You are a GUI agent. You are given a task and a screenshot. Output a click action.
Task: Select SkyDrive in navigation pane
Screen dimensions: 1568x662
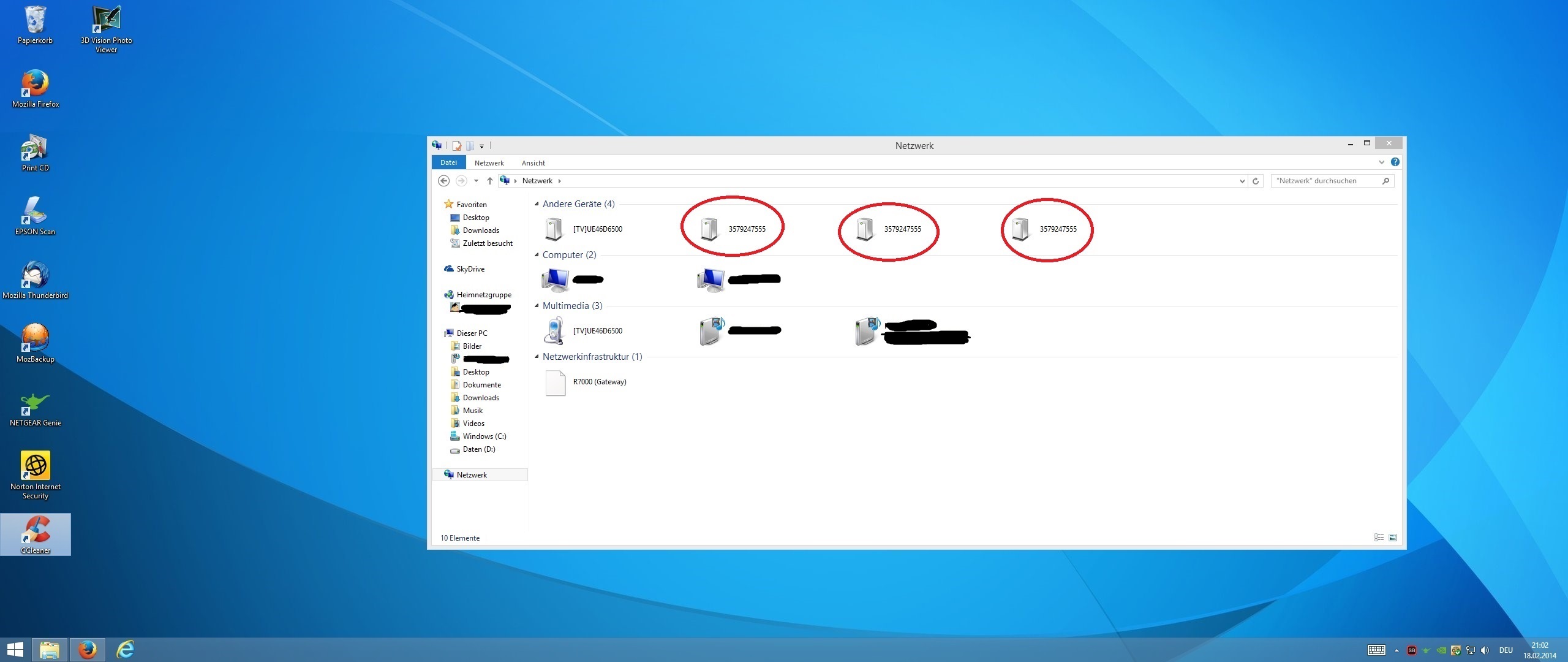coord(470,269)
